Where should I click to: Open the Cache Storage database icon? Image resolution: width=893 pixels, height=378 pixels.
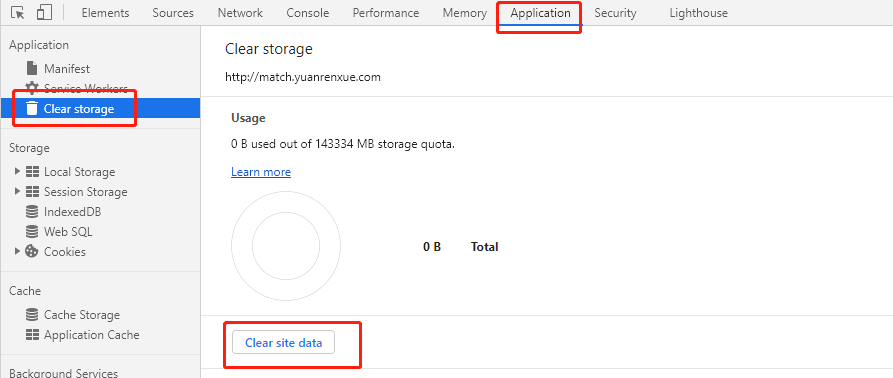pyautogui.click(x=32, y=315)
